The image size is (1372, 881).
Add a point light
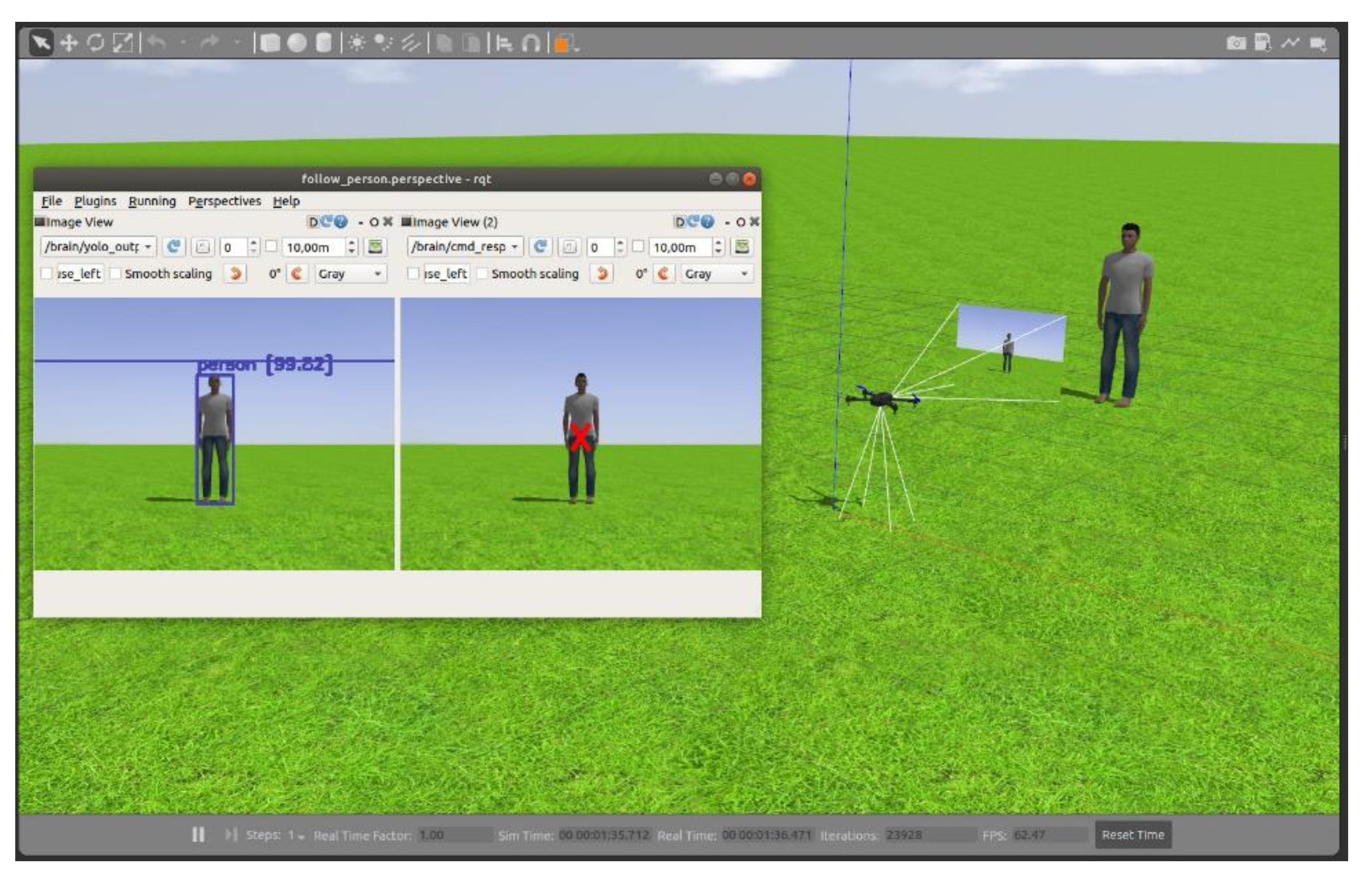pos(357,43)
